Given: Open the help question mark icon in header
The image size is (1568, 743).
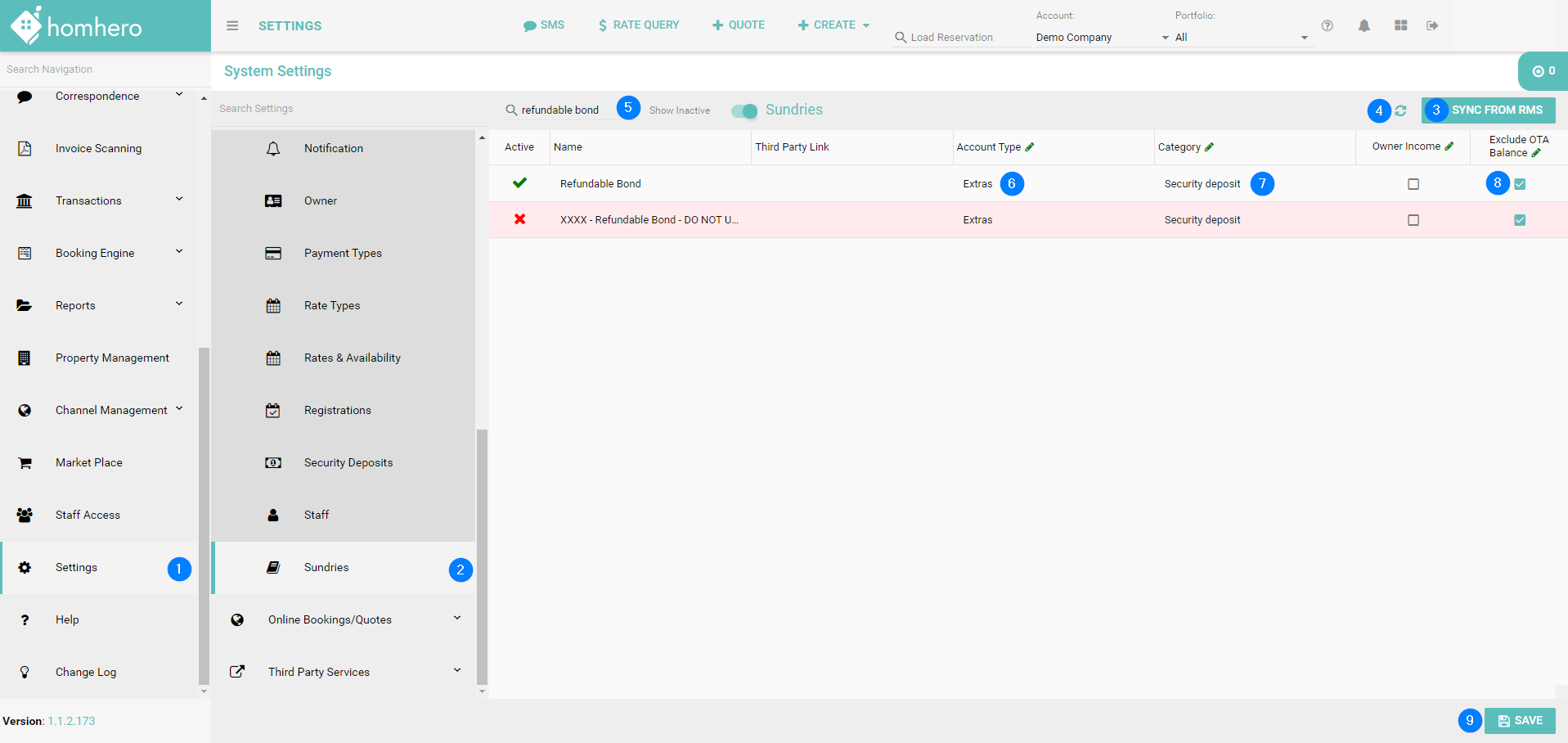Looking at the screenshot, I should pos(1327,25).
